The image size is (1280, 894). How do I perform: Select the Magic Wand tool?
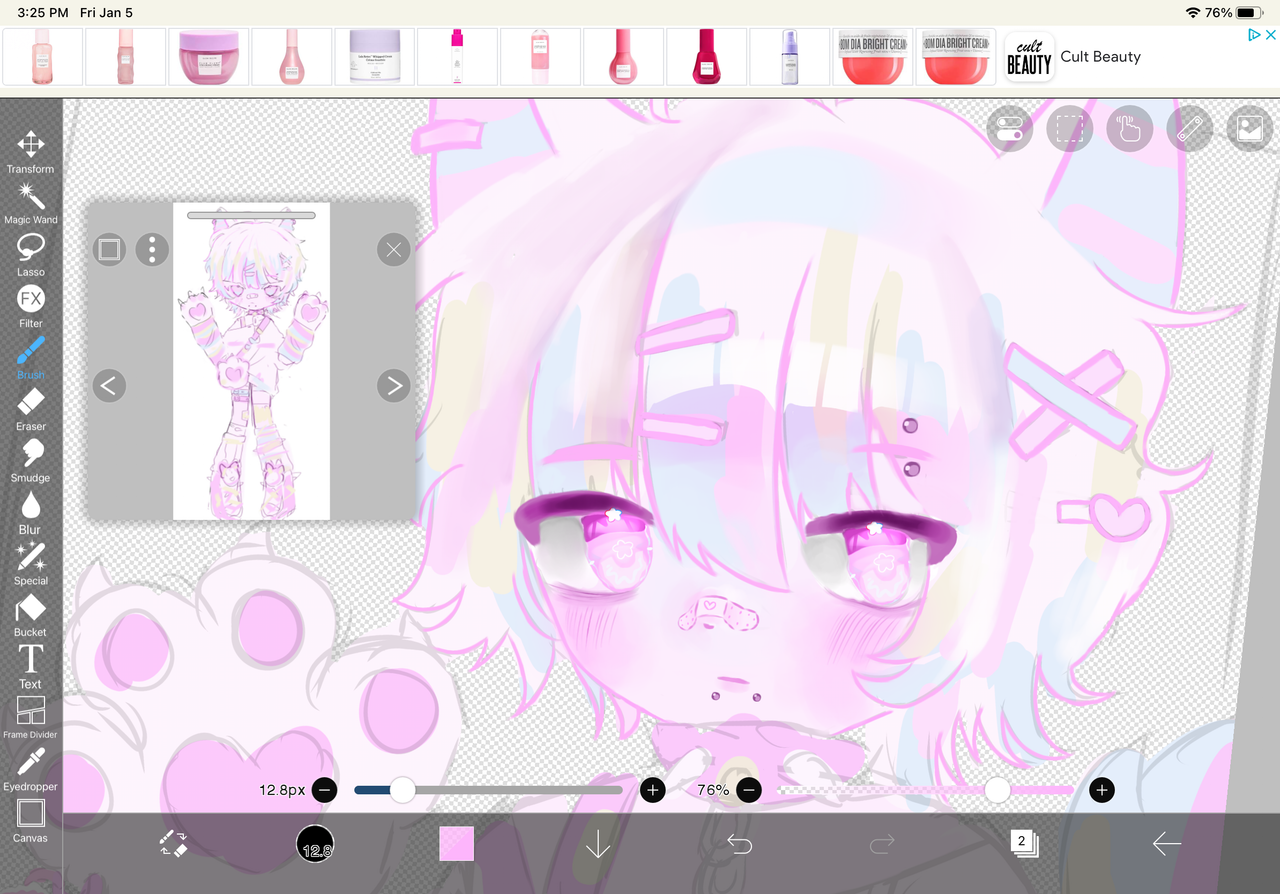click(30, 203)
